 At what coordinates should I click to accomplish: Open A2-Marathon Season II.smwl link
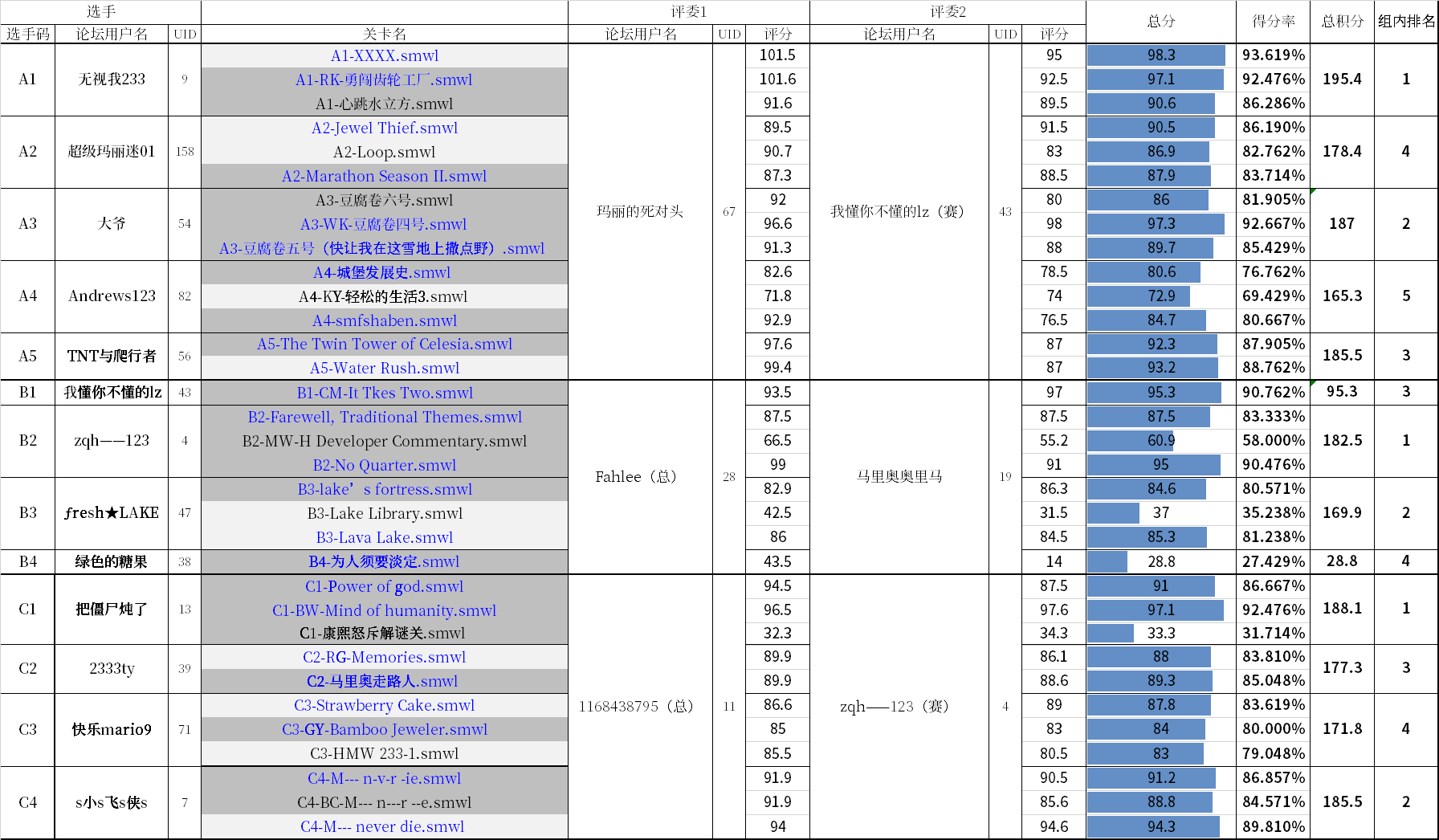(385, 176)
